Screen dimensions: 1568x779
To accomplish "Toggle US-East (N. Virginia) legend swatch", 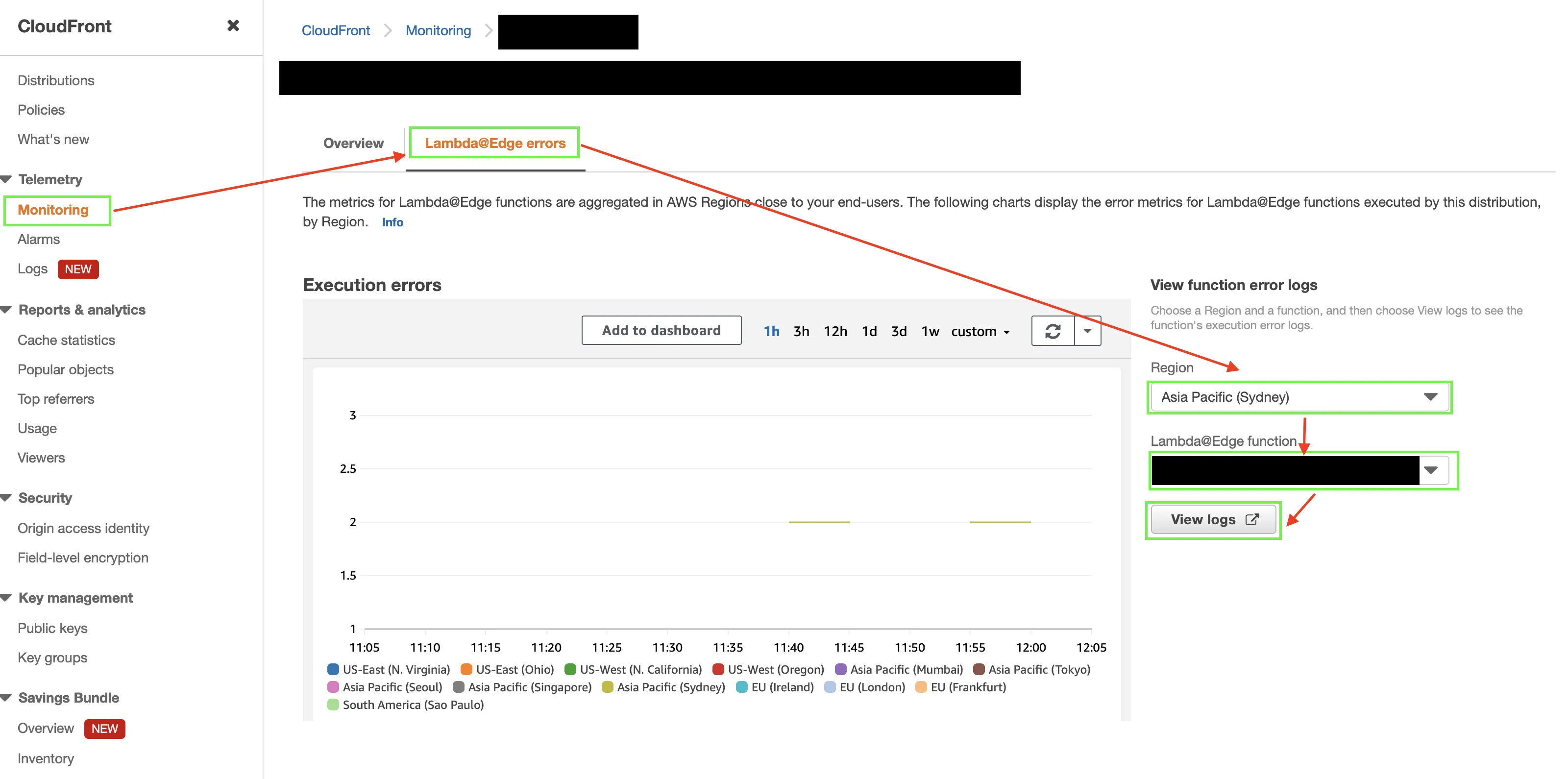I will 333,669.
